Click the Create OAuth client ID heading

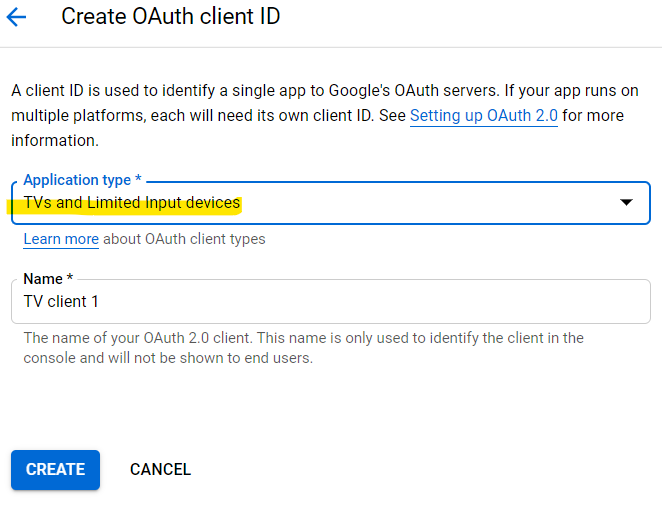click(x=171, y=16)
